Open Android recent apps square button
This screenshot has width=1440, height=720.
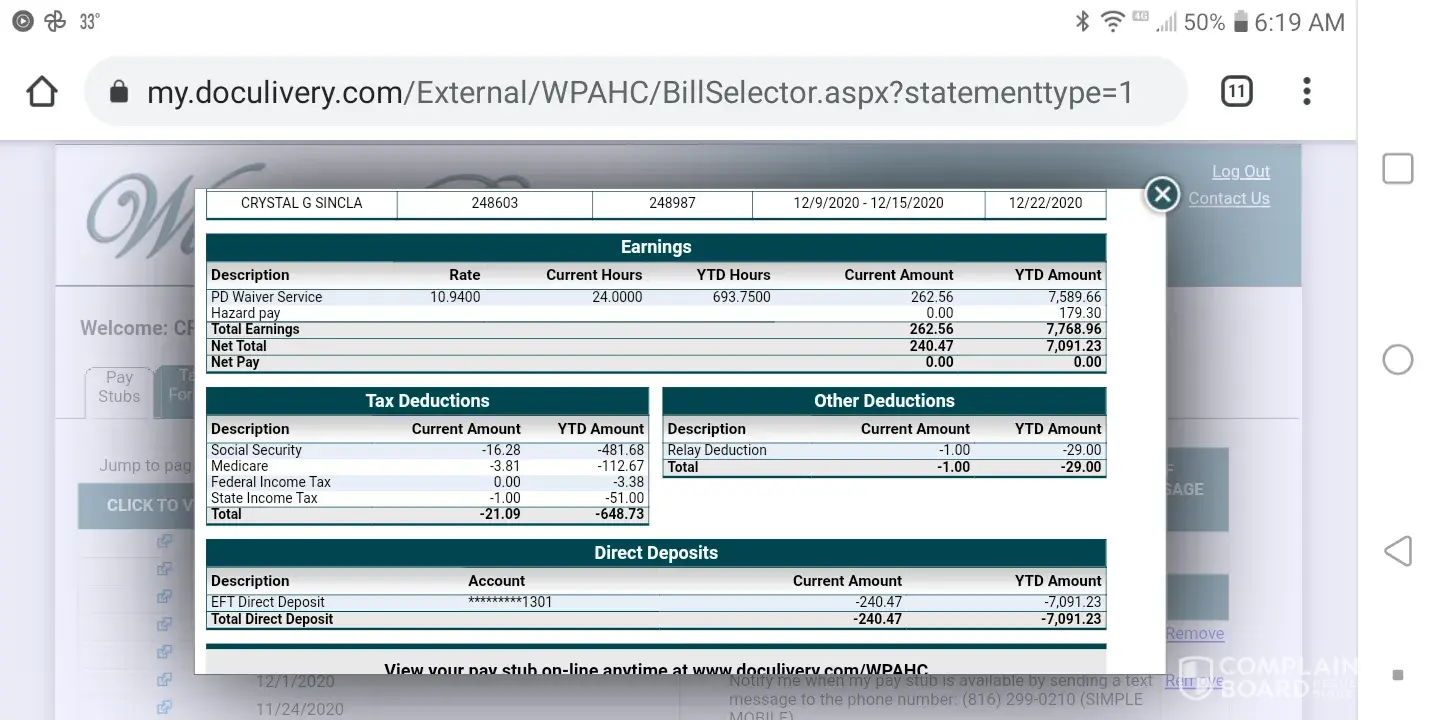1397,169
